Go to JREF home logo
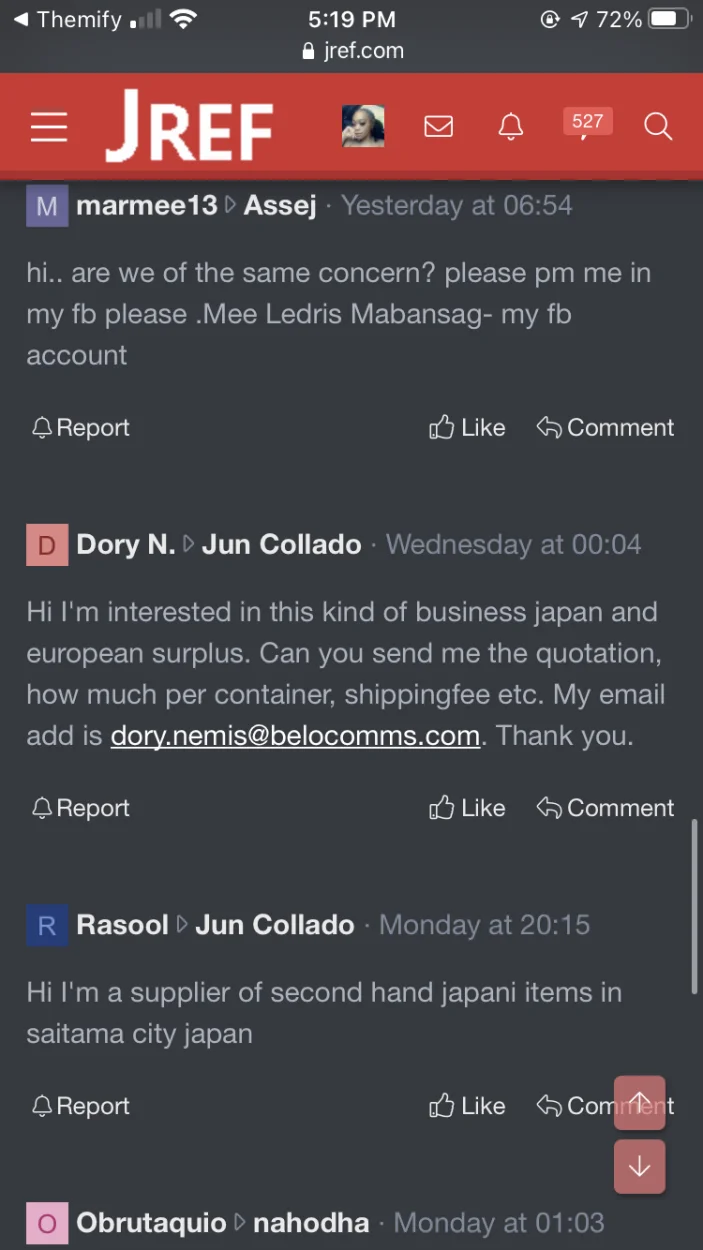Screen dimensions: 703x1250 (x=190, y=126)
